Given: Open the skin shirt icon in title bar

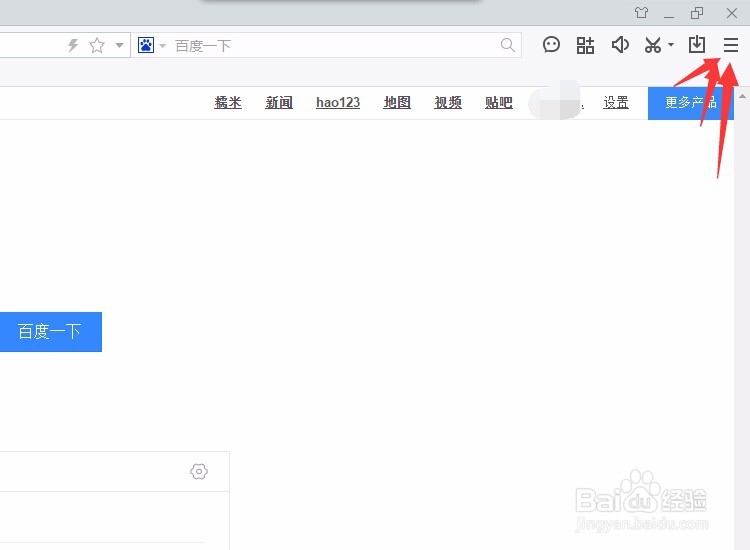Looking at the screenshot, I should 641,13.
